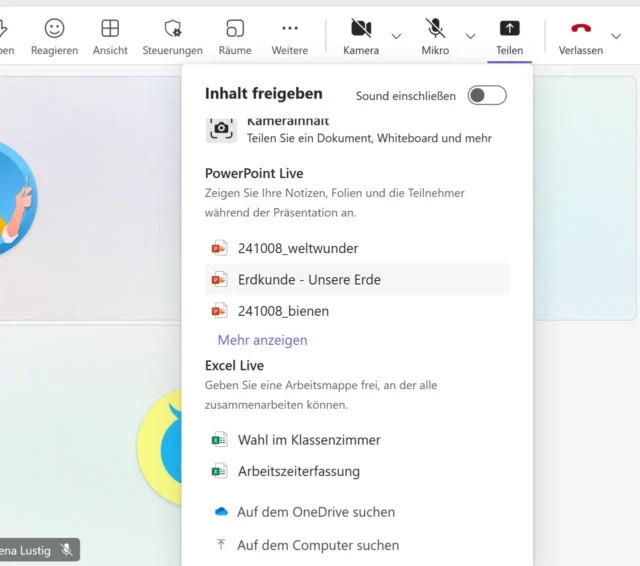Expand the Mikro options chevron
This screenshot has height=566, width=640.
pyautogui.click(x=471, y=36)
